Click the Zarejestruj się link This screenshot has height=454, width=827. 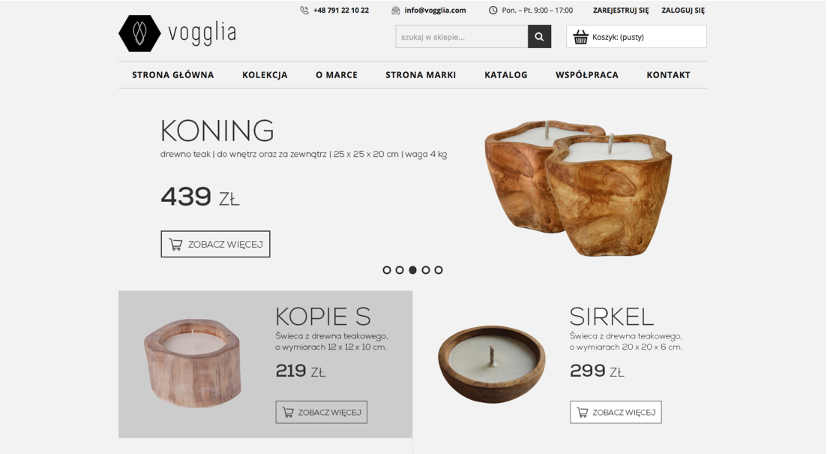coord(621,10)
